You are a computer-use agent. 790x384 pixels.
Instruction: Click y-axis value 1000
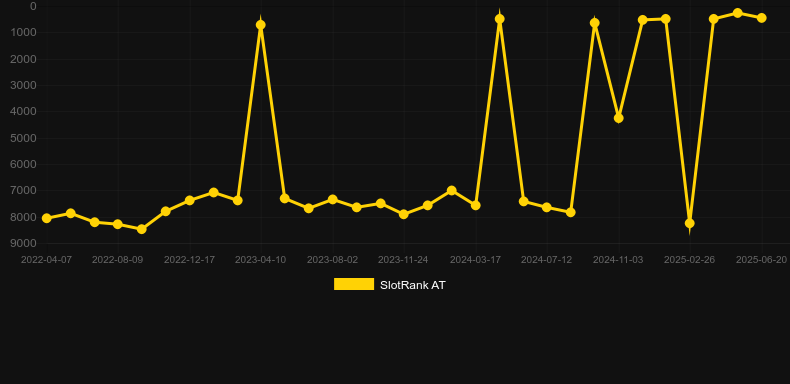[24, 33]
